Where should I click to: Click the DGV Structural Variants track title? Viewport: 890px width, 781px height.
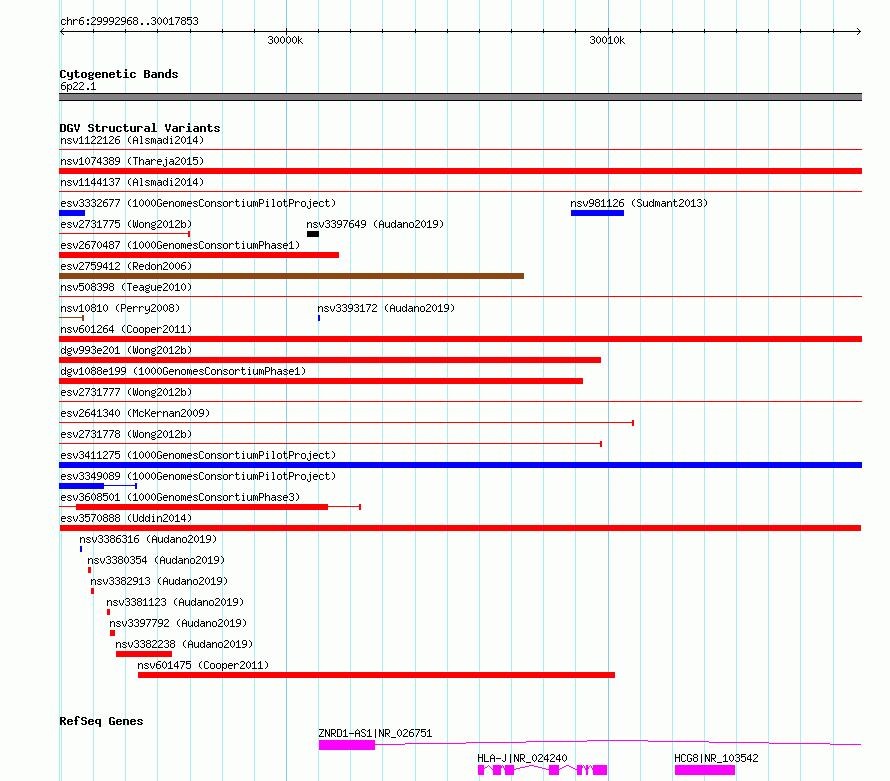click(x=140, y=128)
